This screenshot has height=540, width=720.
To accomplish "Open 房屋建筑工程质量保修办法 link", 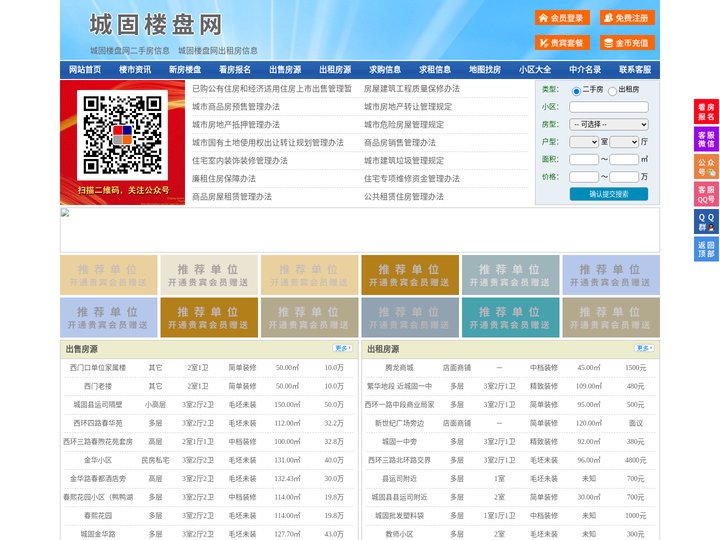I will (x=412, y=89).
